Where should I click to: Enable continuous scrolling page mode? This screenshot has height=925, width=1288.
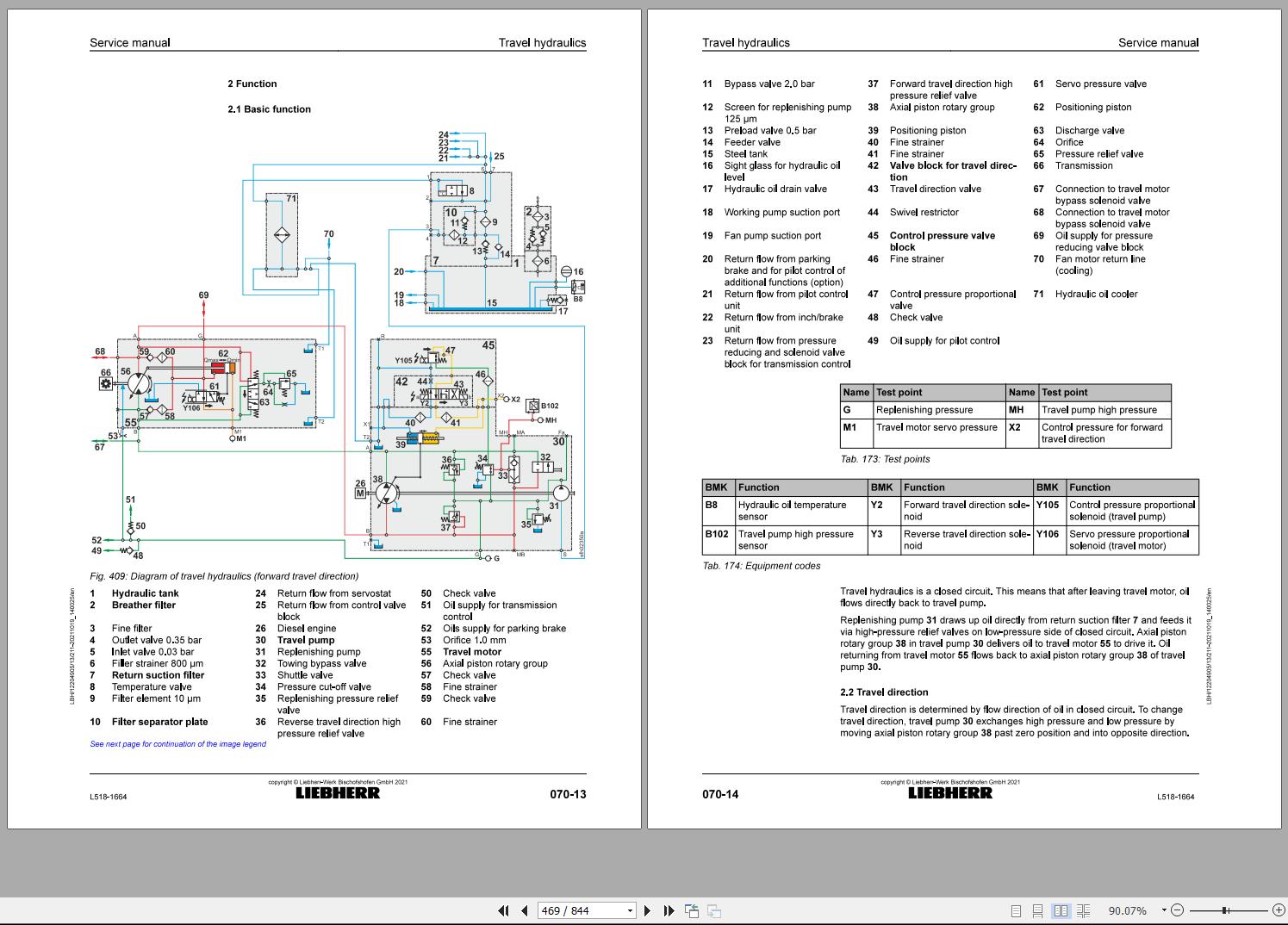tap(1038, 910)
